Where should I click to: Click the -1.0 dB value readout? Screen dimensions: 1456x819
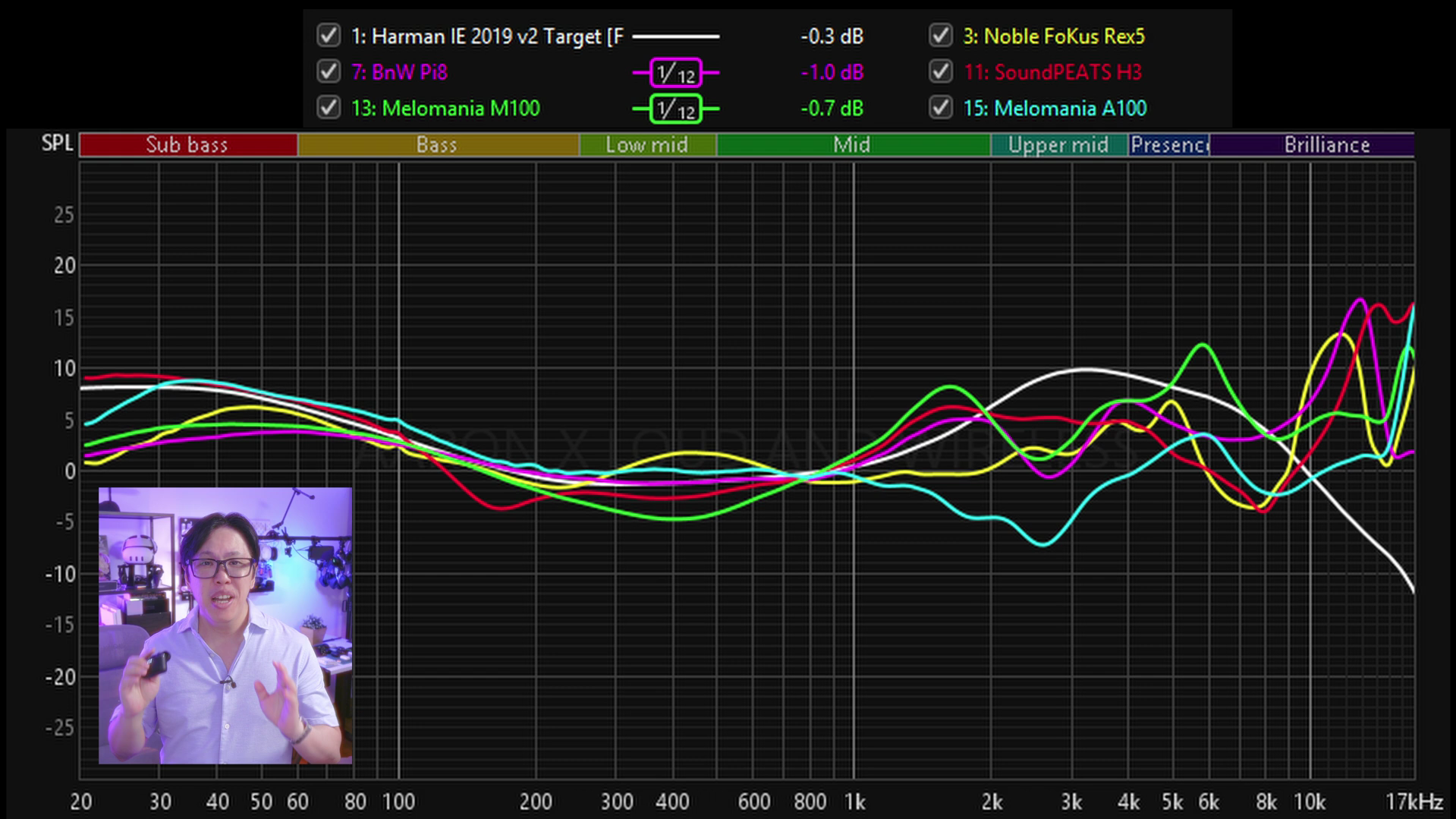(x=832, y=72)
